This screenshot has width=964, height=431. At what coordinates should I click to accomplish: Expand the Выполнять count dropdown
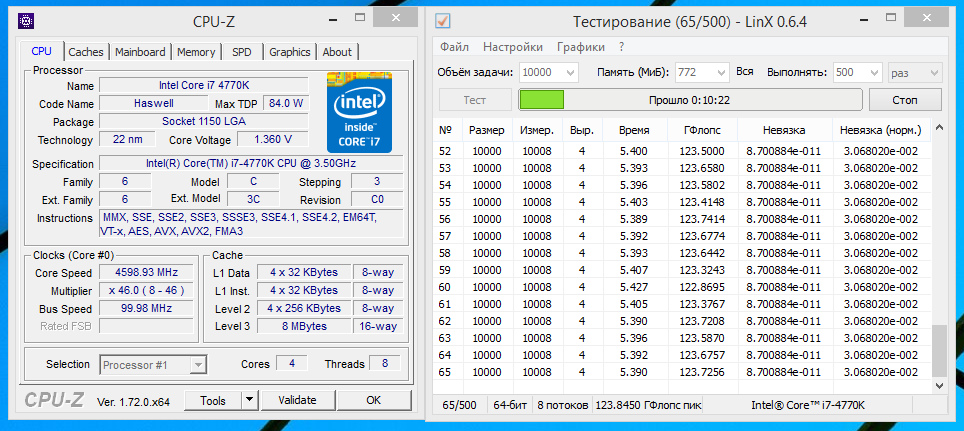click(872, 73)
